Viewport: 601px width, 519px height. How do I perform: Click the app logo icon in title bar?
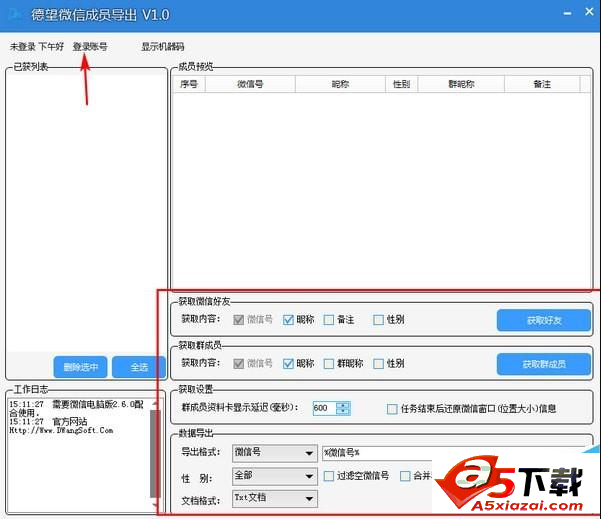click(x=15, y=15)
